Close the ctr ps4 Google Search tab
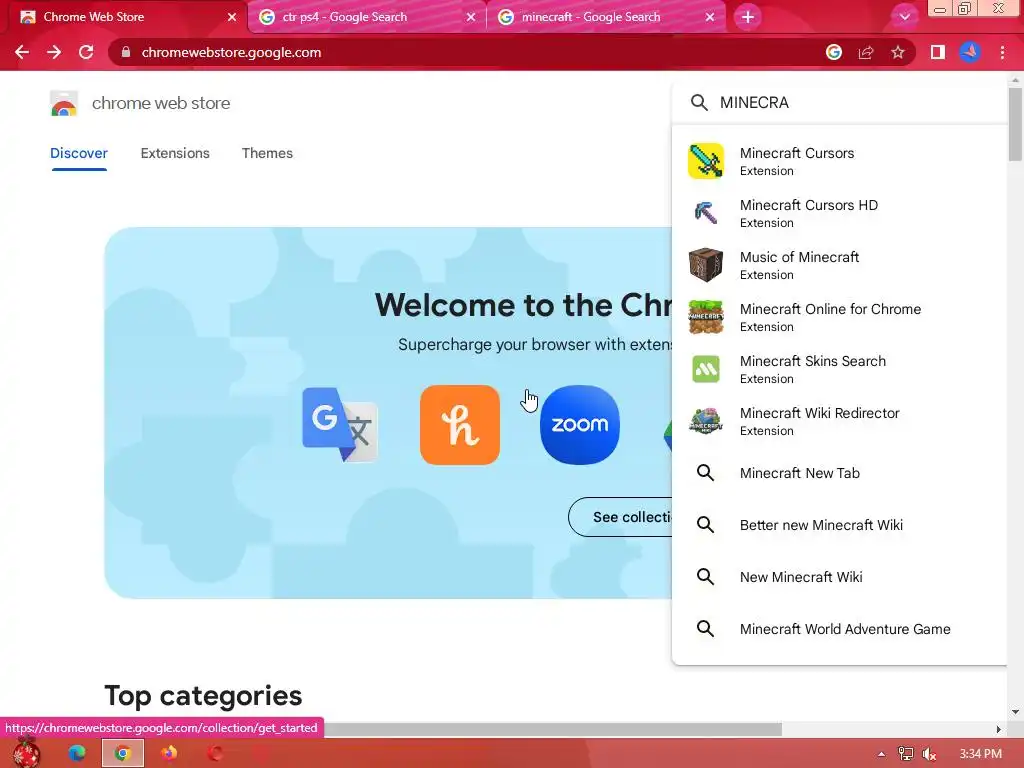 pyautogui.click(x=471, y=17)
